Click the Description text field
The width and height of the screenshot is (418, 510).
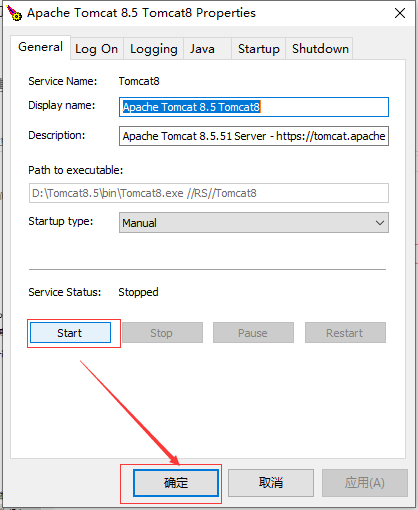[x=254, y=136]
